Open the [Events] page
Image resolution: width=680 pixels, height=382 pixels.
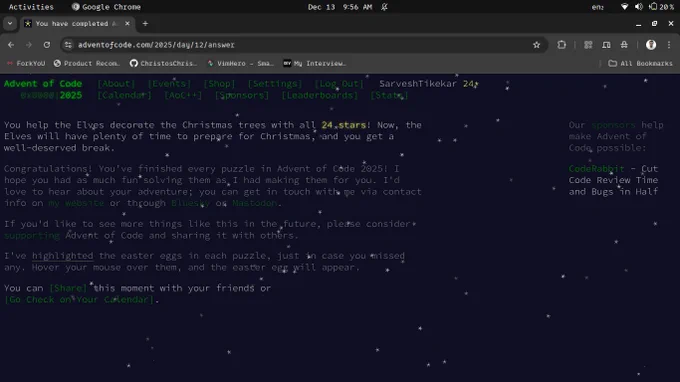tap(169, 83)
